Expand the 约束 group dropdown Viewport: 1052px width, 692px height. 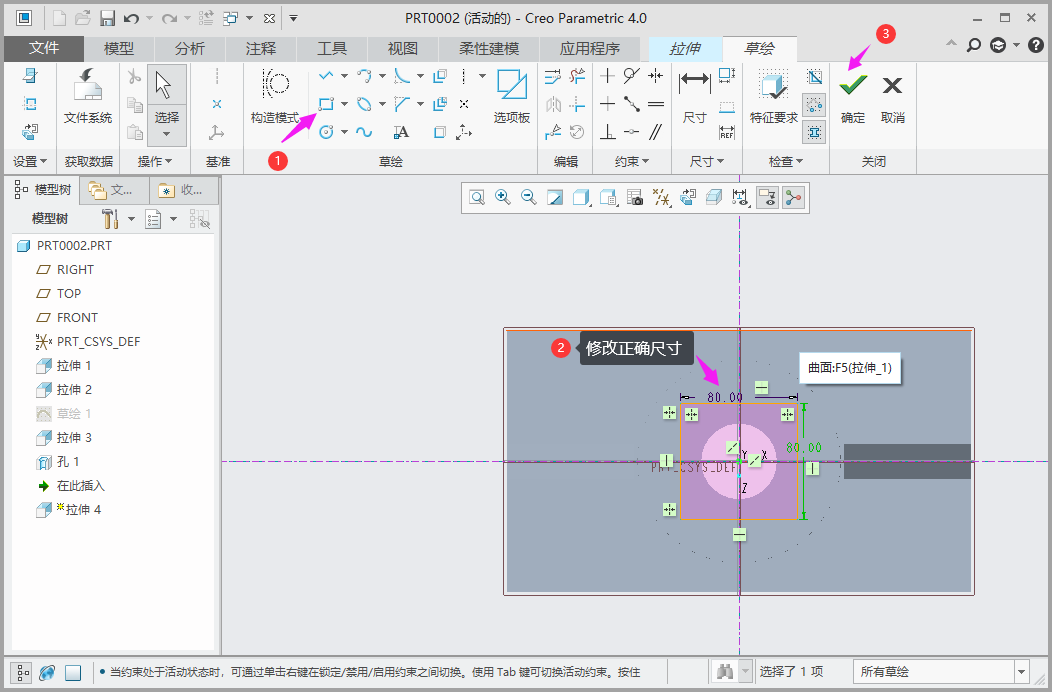click(630, 161)
